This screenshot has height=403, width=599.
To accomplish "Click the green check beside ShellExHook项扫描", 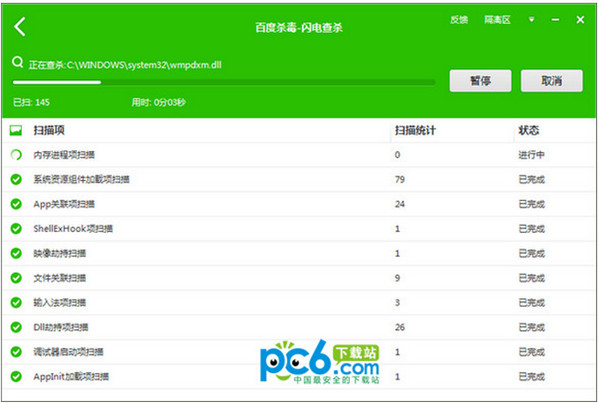I will pos(16,228).
